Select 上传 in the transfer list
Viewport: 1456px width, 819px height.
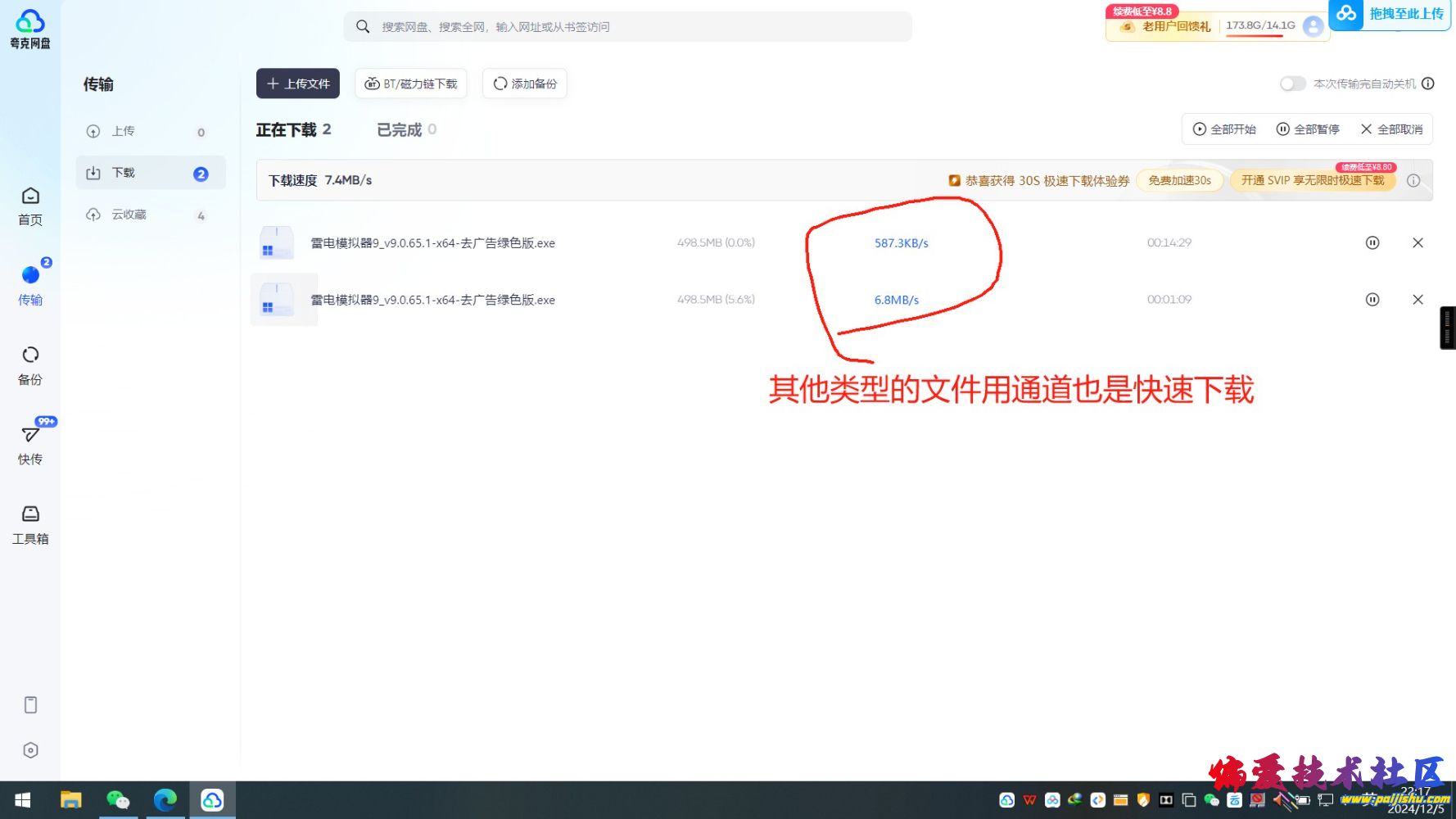(x=123, y=131)
